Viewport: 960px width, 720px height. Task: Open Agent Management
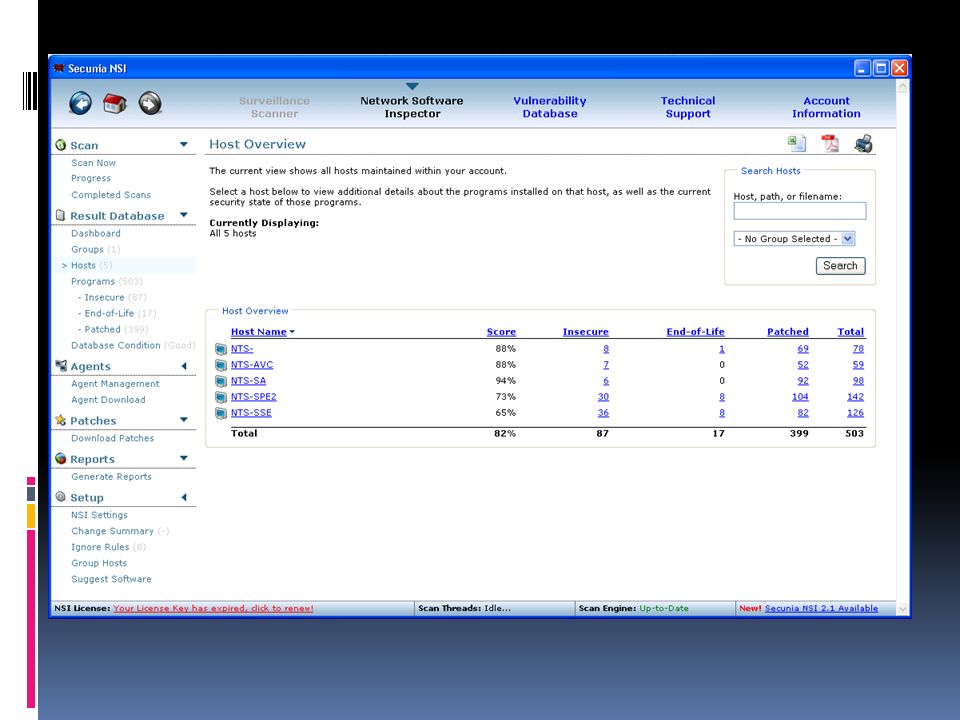coord(115,384)
